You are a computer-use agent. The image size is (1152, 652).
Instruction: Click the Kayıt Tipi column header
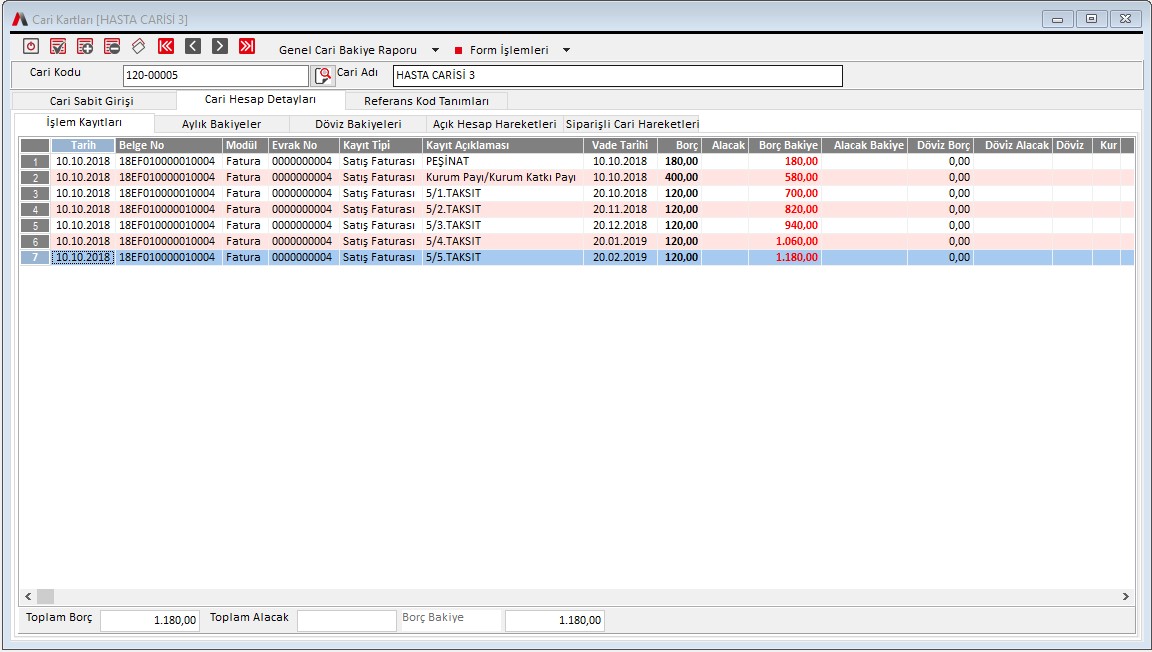(380, 146)
